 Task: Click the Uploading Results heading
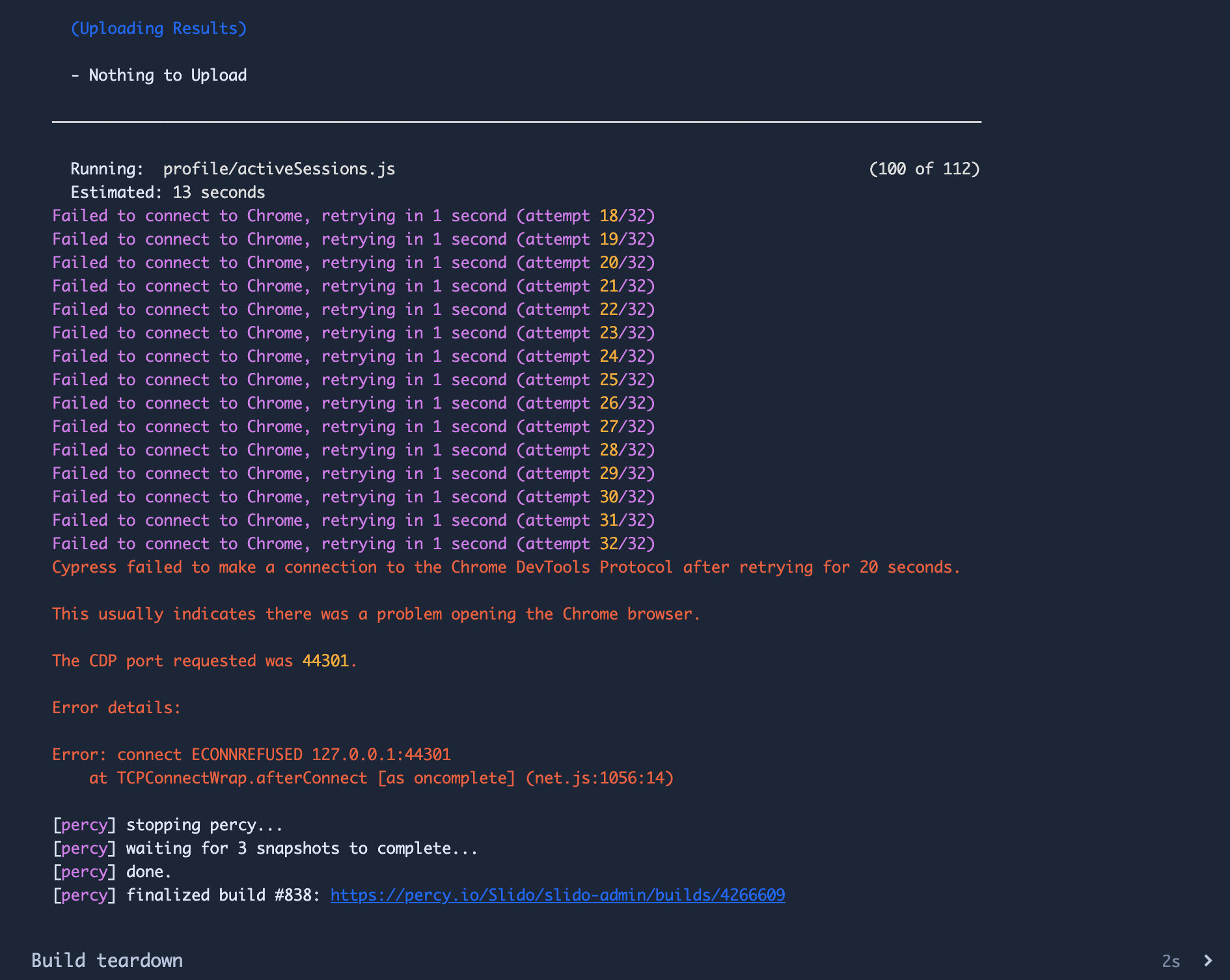point(159,29)
